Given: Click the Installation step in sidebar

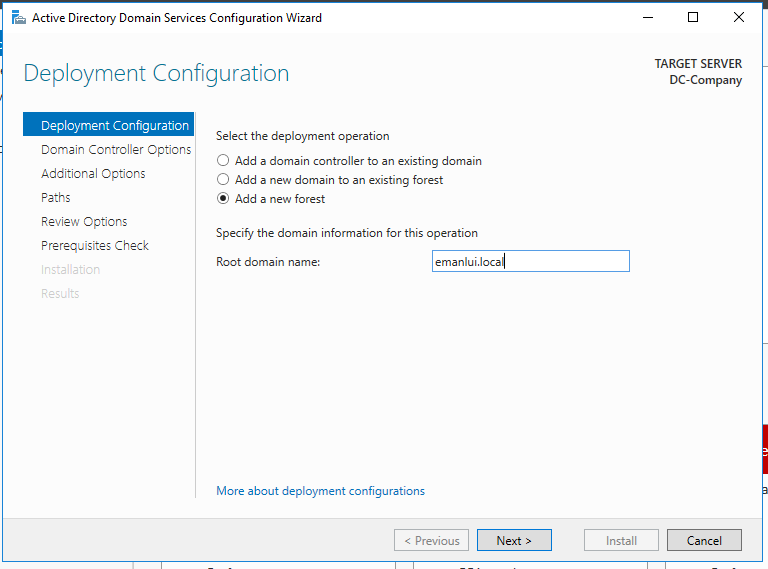Looking at the screenshot, I should point(70,270).
